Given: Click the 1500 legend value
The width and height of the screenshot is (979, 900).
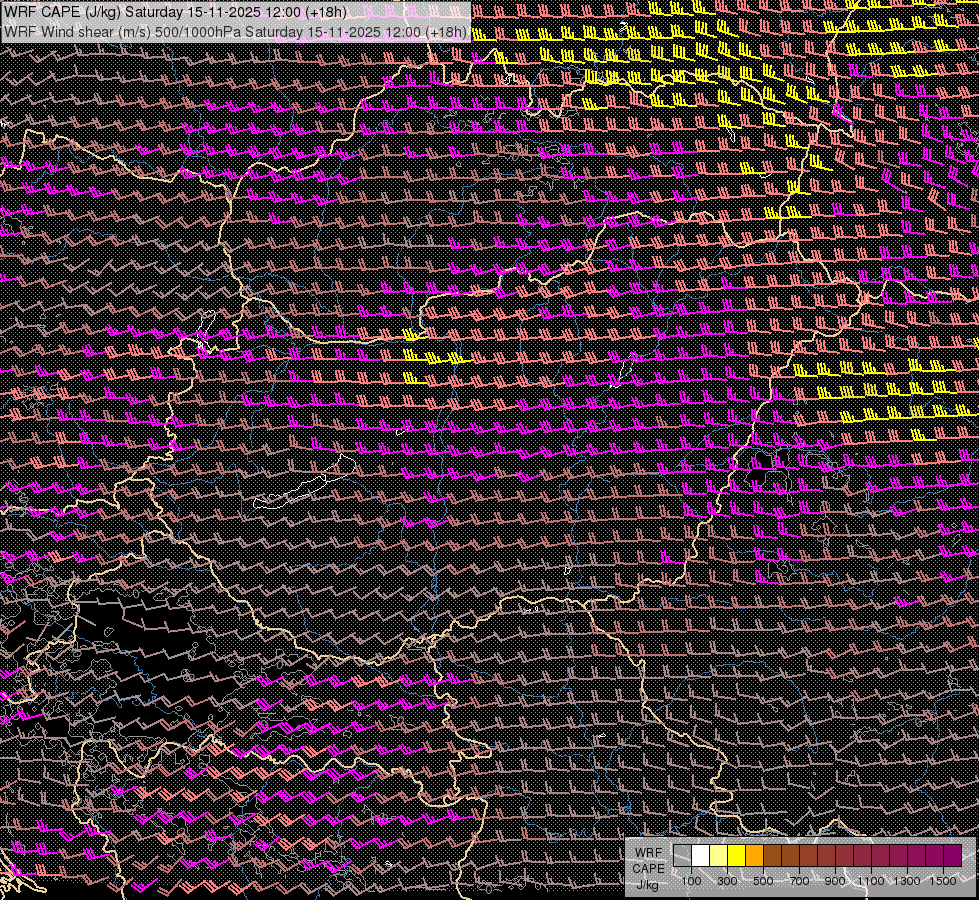Looking at the screenshot, I should point(943,881).
